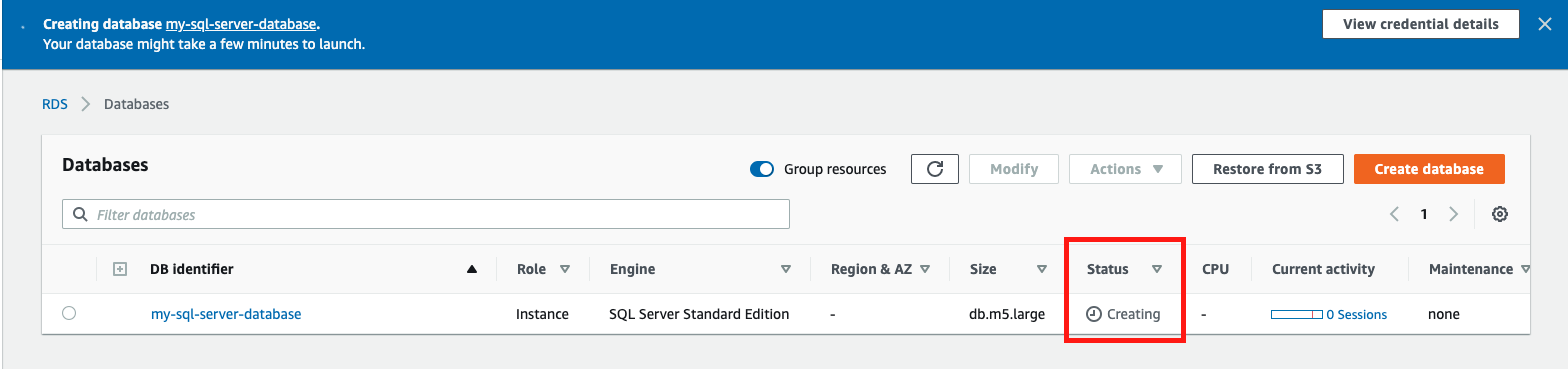The image size is (1568, 369).
Task: Focus the Filter databases search field
Action: tap(426, 214)
